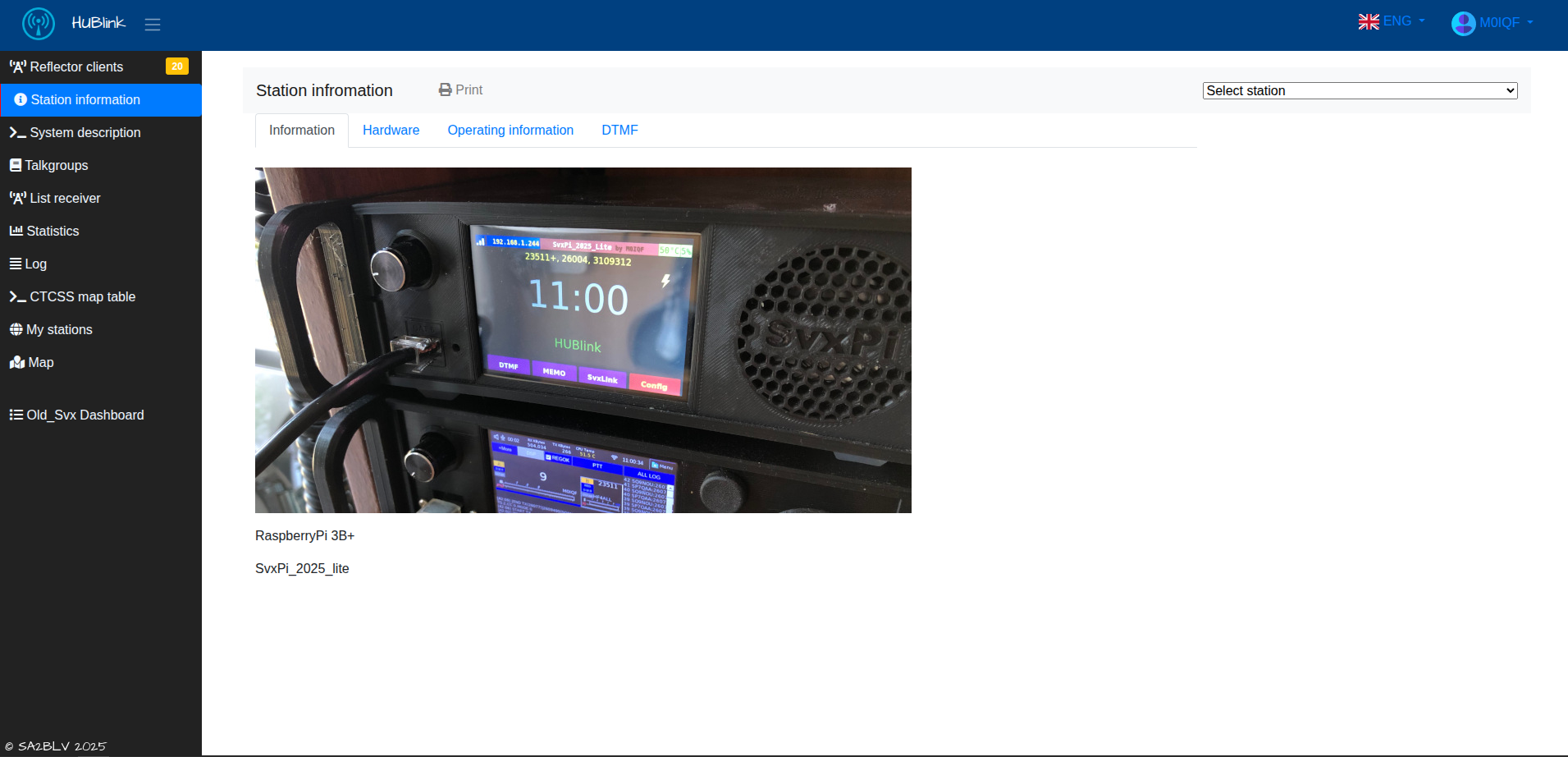Open the Old_Svx Dashboard link

(101, 415)
